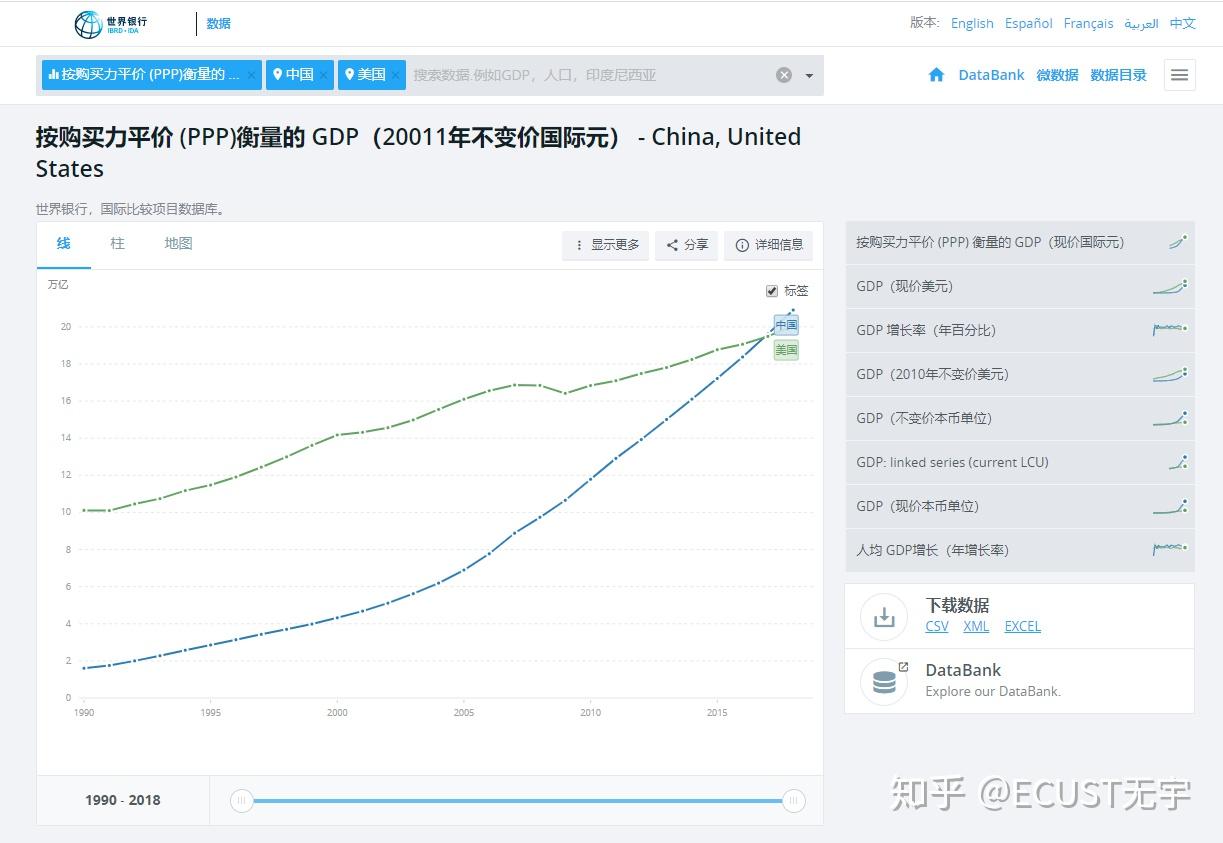Switch site language to English

click(x=971, y=22)
